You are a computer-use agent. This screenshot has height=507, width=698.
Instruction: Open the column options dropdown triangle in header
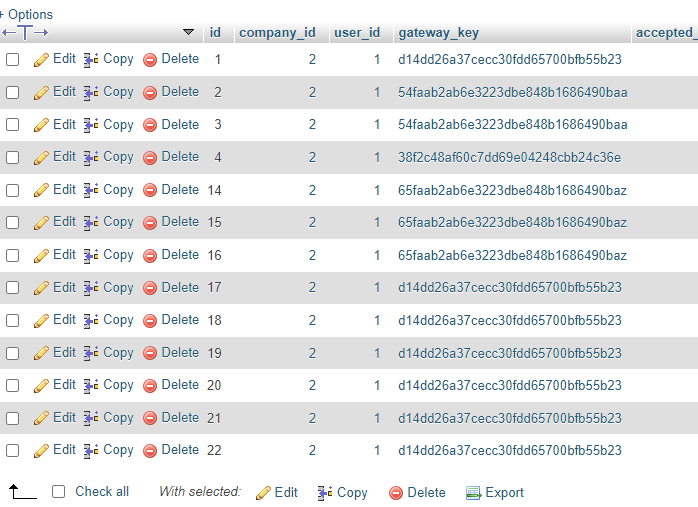(188, 32)
